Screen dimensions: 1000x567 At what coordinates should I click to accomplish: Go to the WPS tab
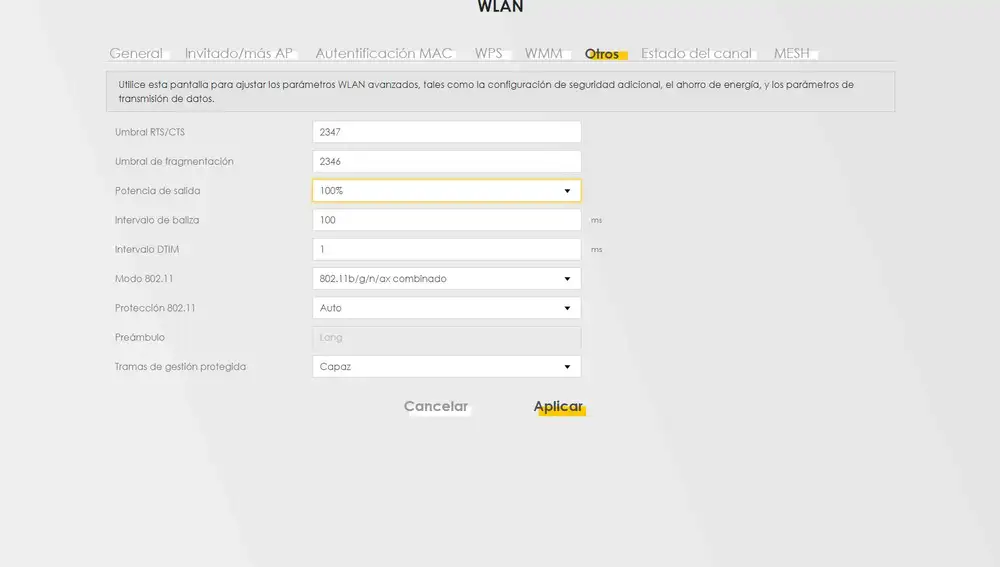tap(488, 53)
